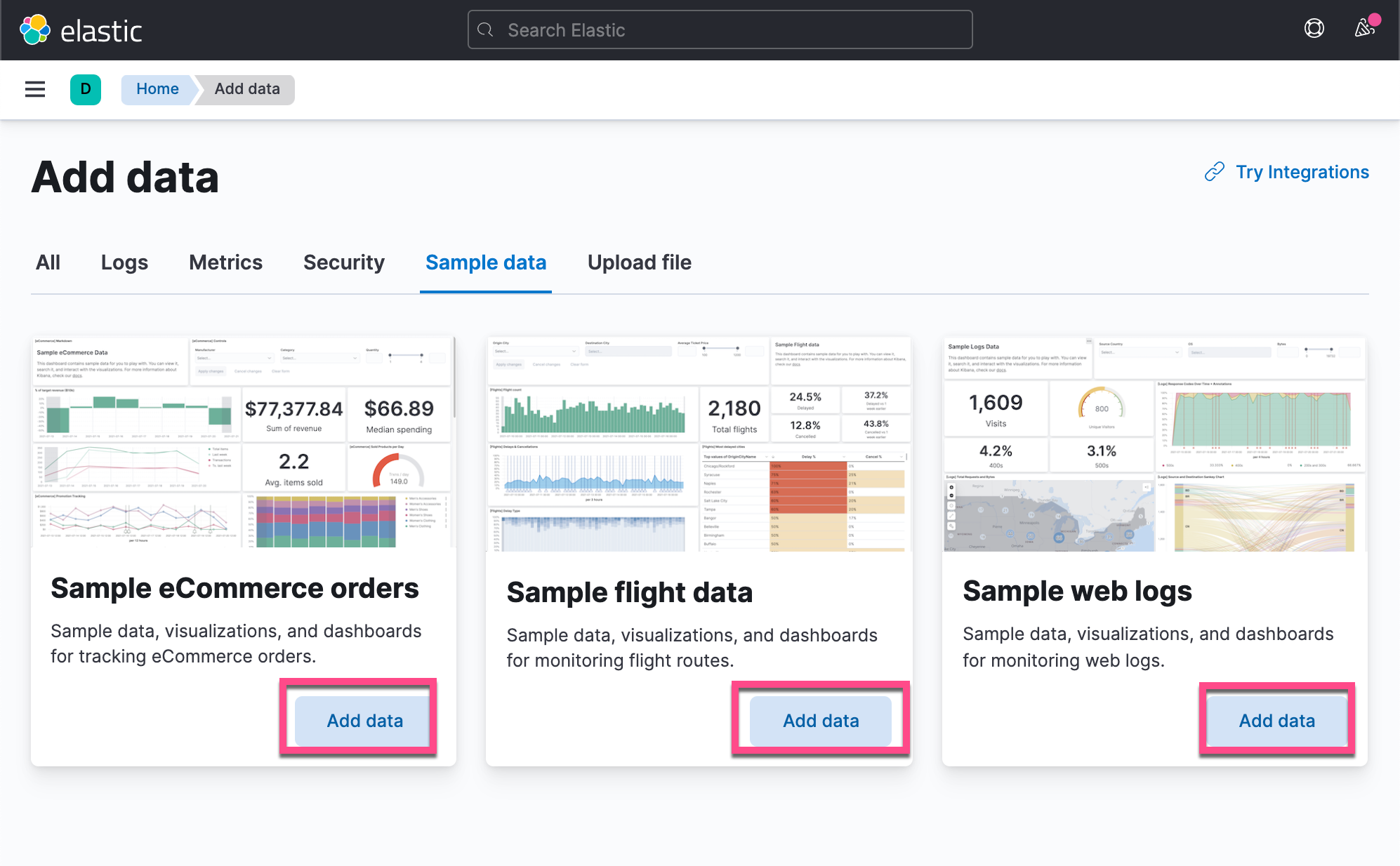Add data for Sample eCommerce orders
Viewport: 1400px width, 866px height.
click(x=364, y=720)
